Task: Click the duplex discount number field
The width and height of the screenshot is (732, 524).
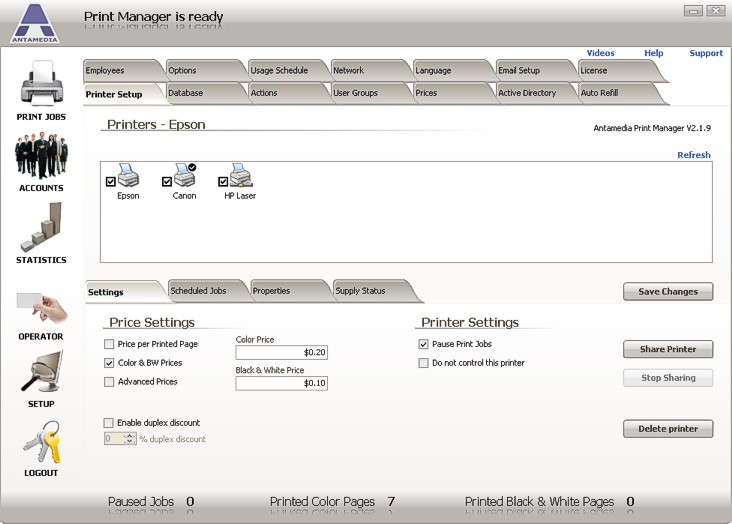Action: (114, 439)
